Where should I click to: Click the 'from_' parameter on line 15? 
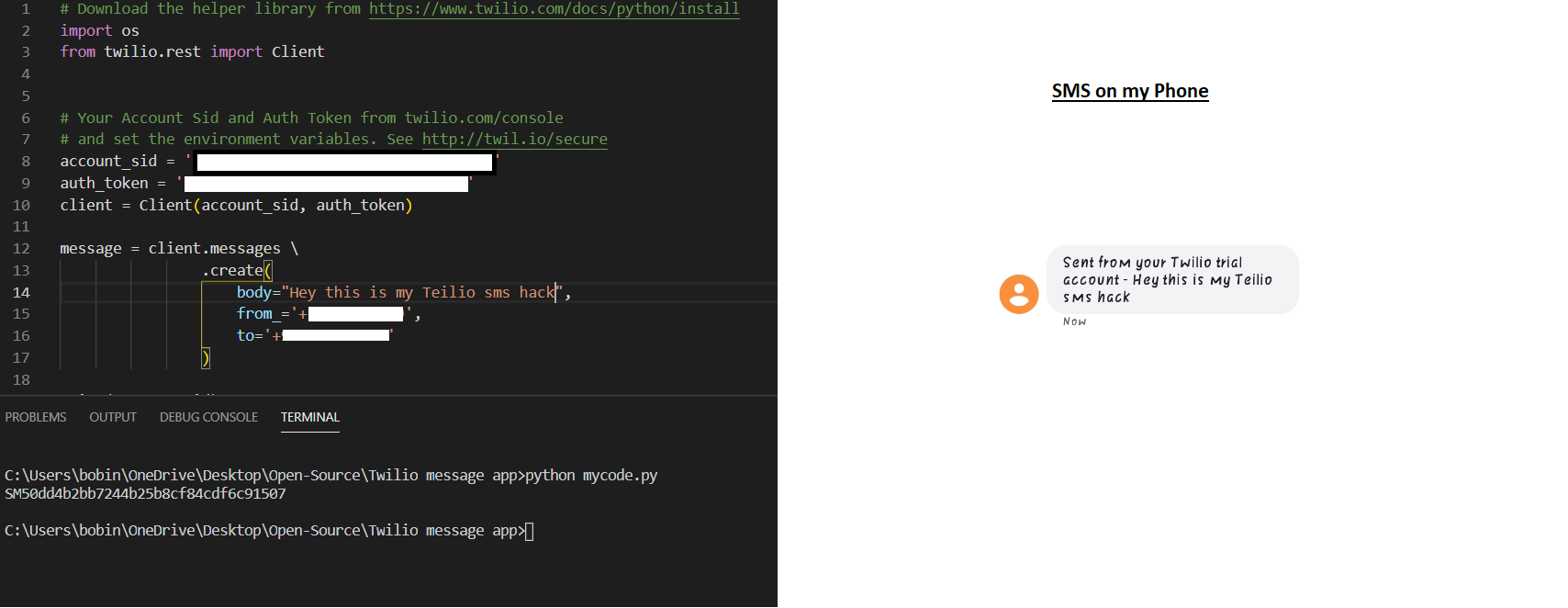click(x=259, y=314)
